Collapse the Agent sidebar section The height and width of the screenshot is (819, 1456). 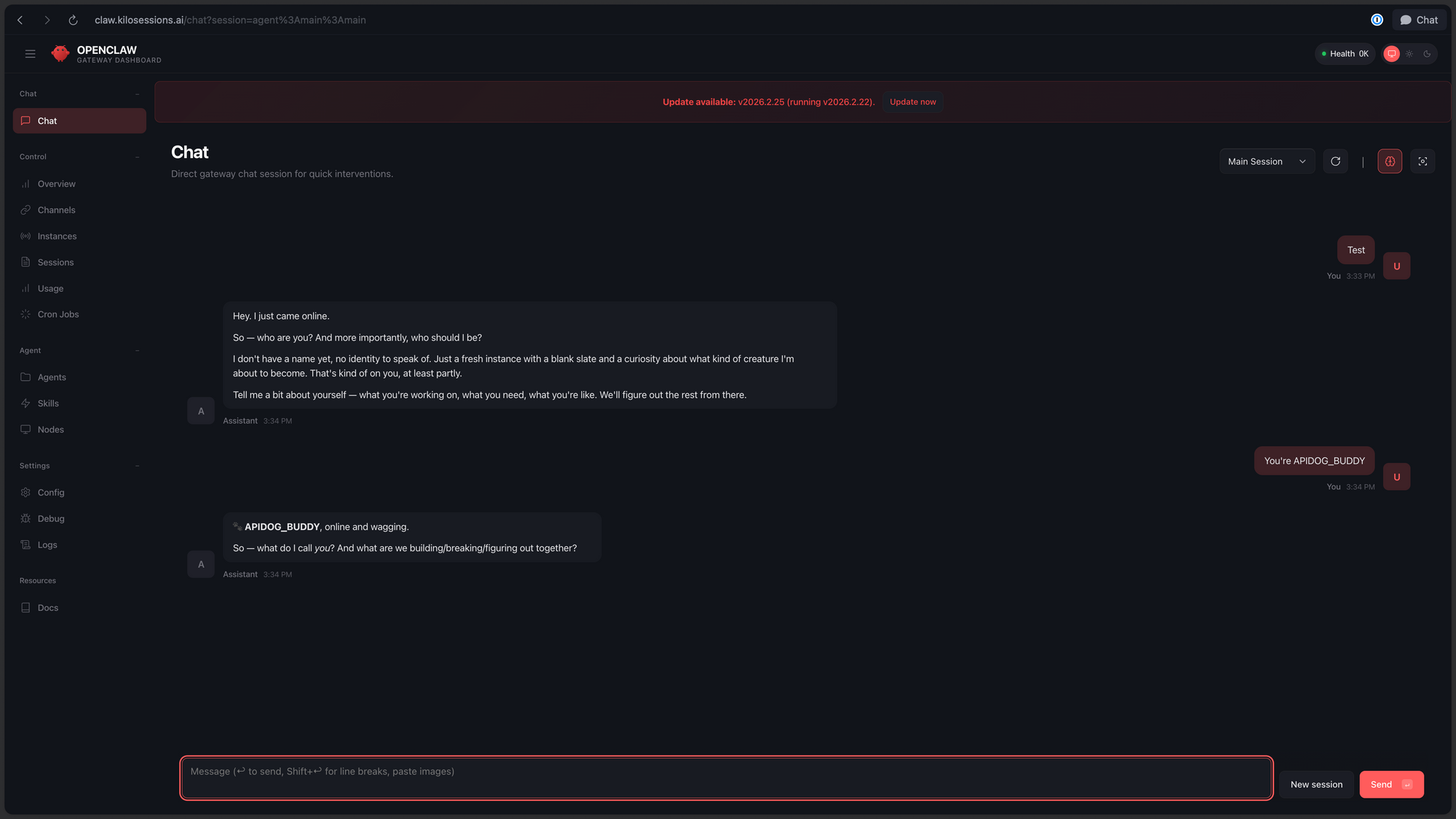click(137, 351)
